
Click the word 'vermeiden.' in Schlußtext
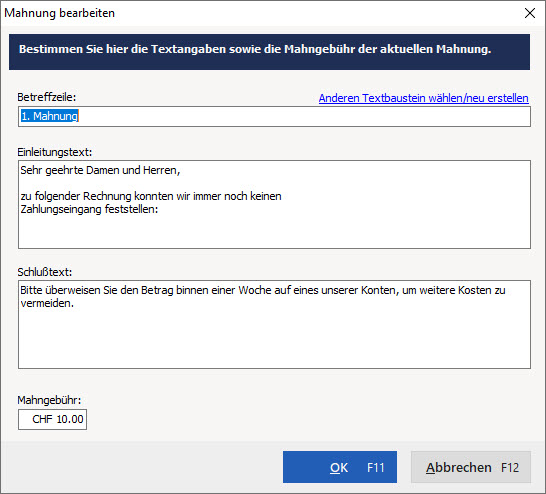tap(47, 304)
